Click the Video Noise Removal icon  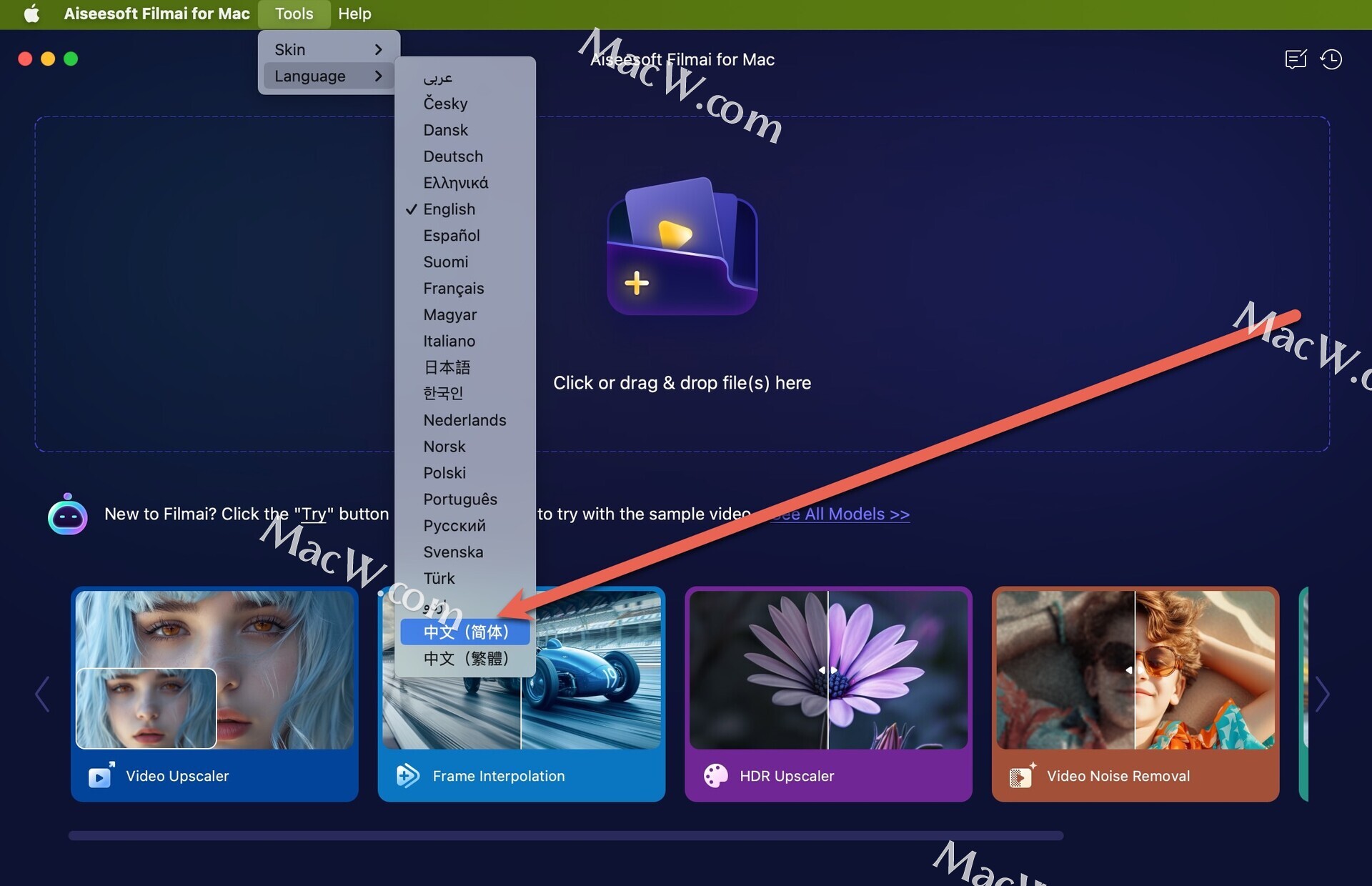(x=1023, y=775)
